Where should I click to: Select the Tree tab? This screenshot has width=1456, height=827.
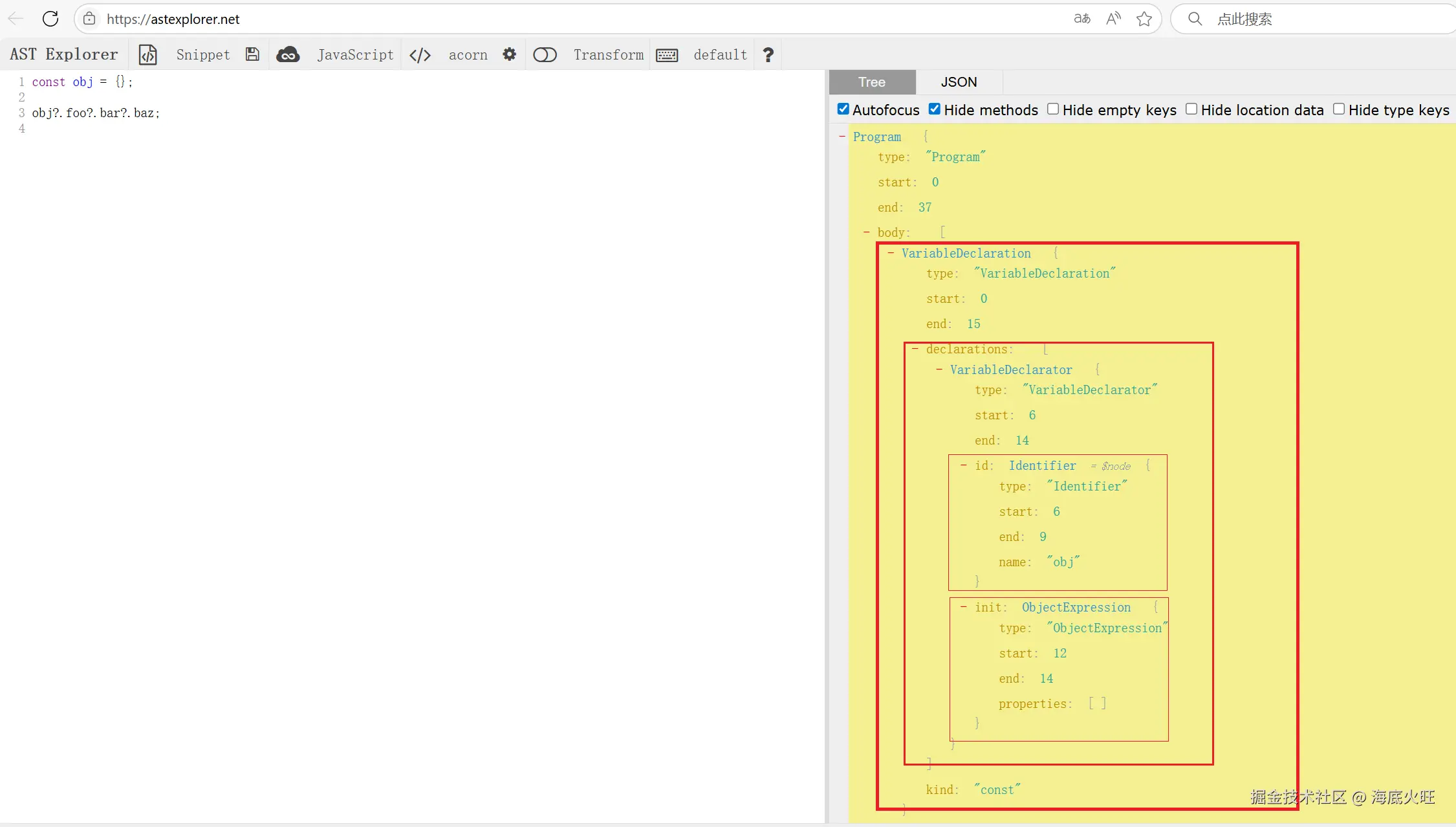[x=872, y=82]
